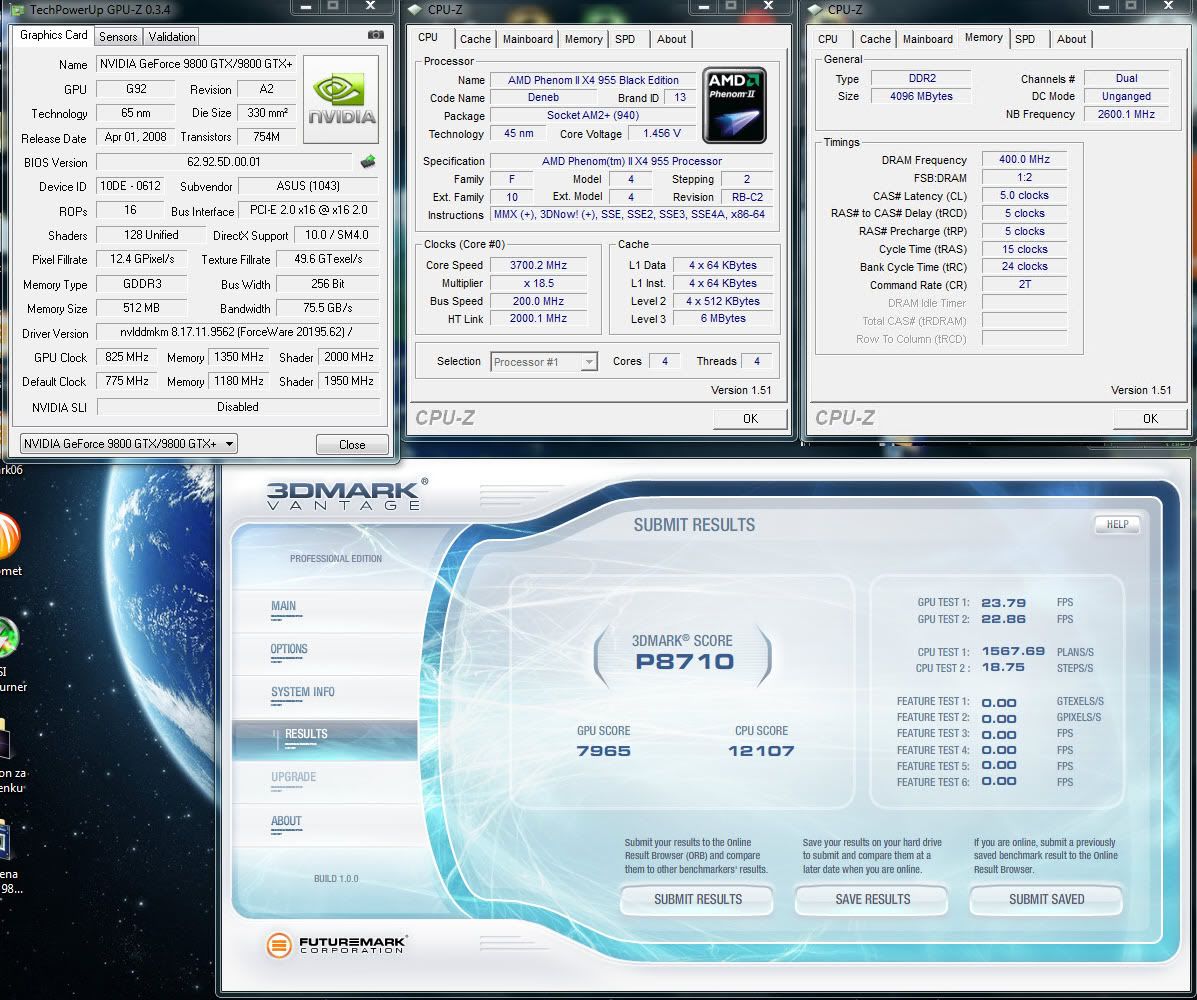The height and width of the screenshot is (1000, 1197).
Task: Switch to the Sensors tab in GPU-Z
Action: tap(118, 37)
